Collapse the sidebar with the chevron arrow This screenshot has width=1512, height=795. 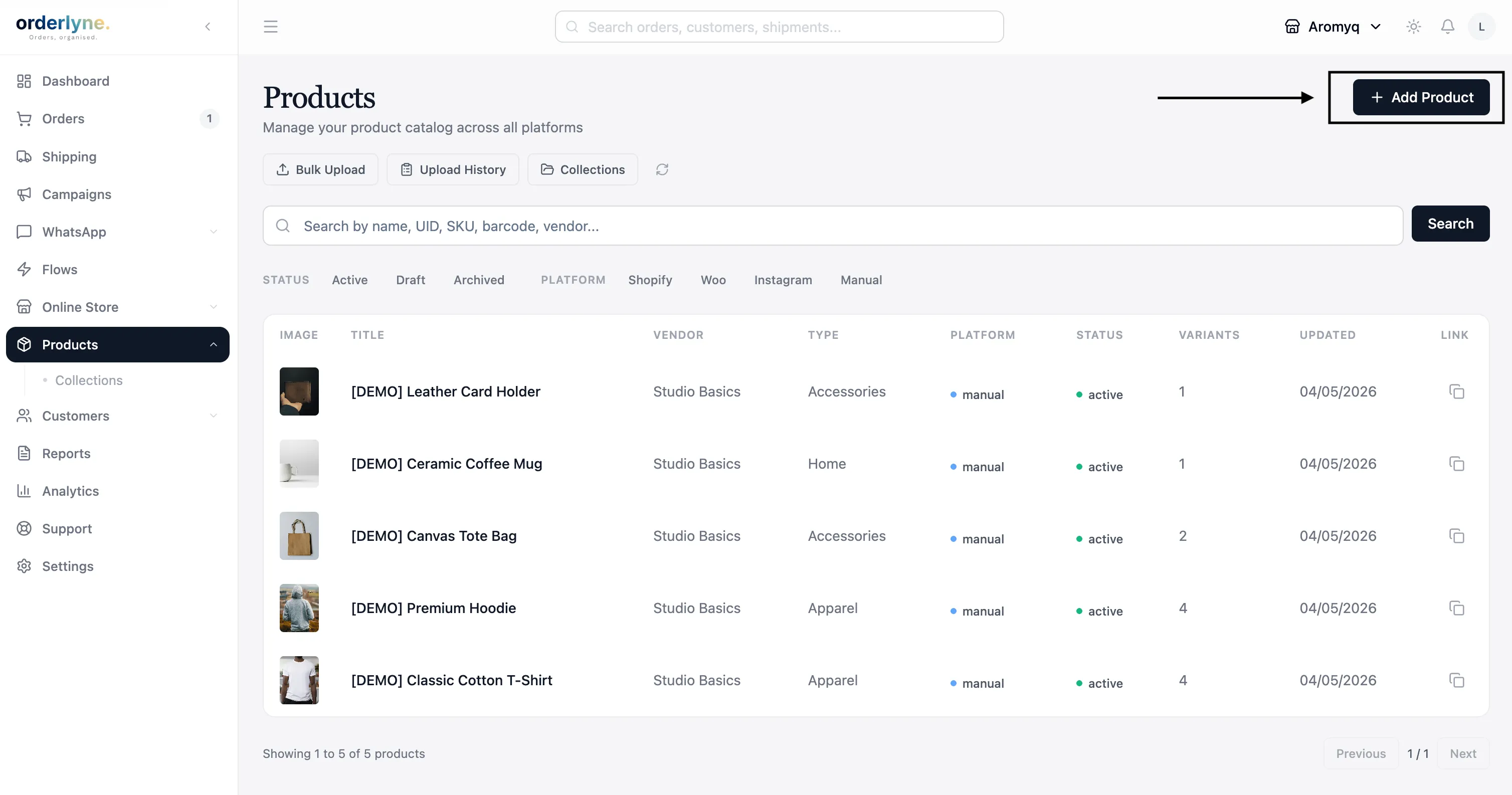[x=208, y=27]
